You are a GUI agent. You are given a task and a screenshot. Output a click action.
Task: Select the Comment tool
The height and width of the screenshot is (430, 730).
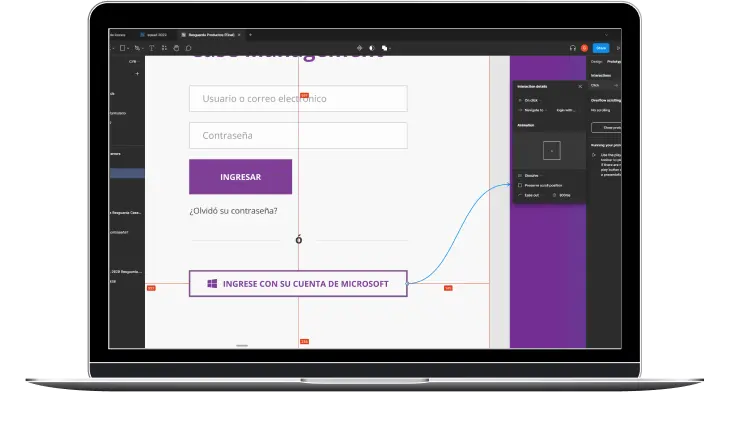[188, 48]
